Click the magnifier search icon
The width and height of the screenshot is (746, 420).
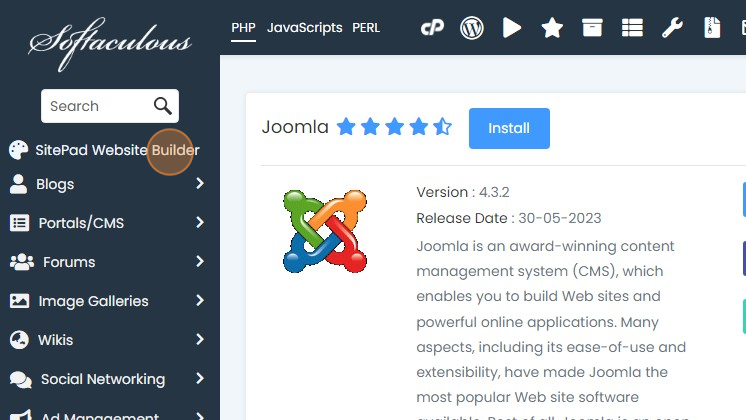(x=163, y=106)
